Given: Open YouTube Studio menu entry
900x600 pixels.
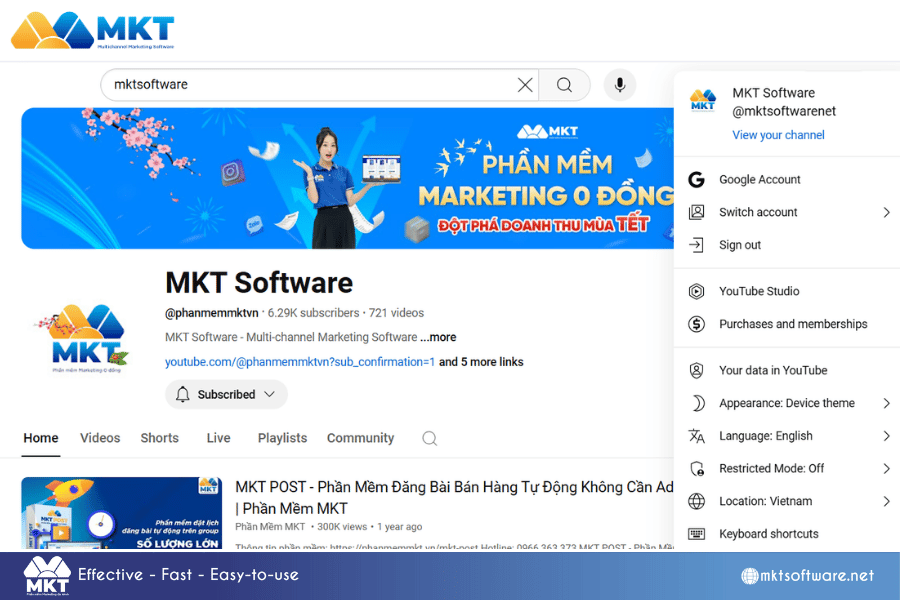Looking at the screenshot, I should coord(787,291).
